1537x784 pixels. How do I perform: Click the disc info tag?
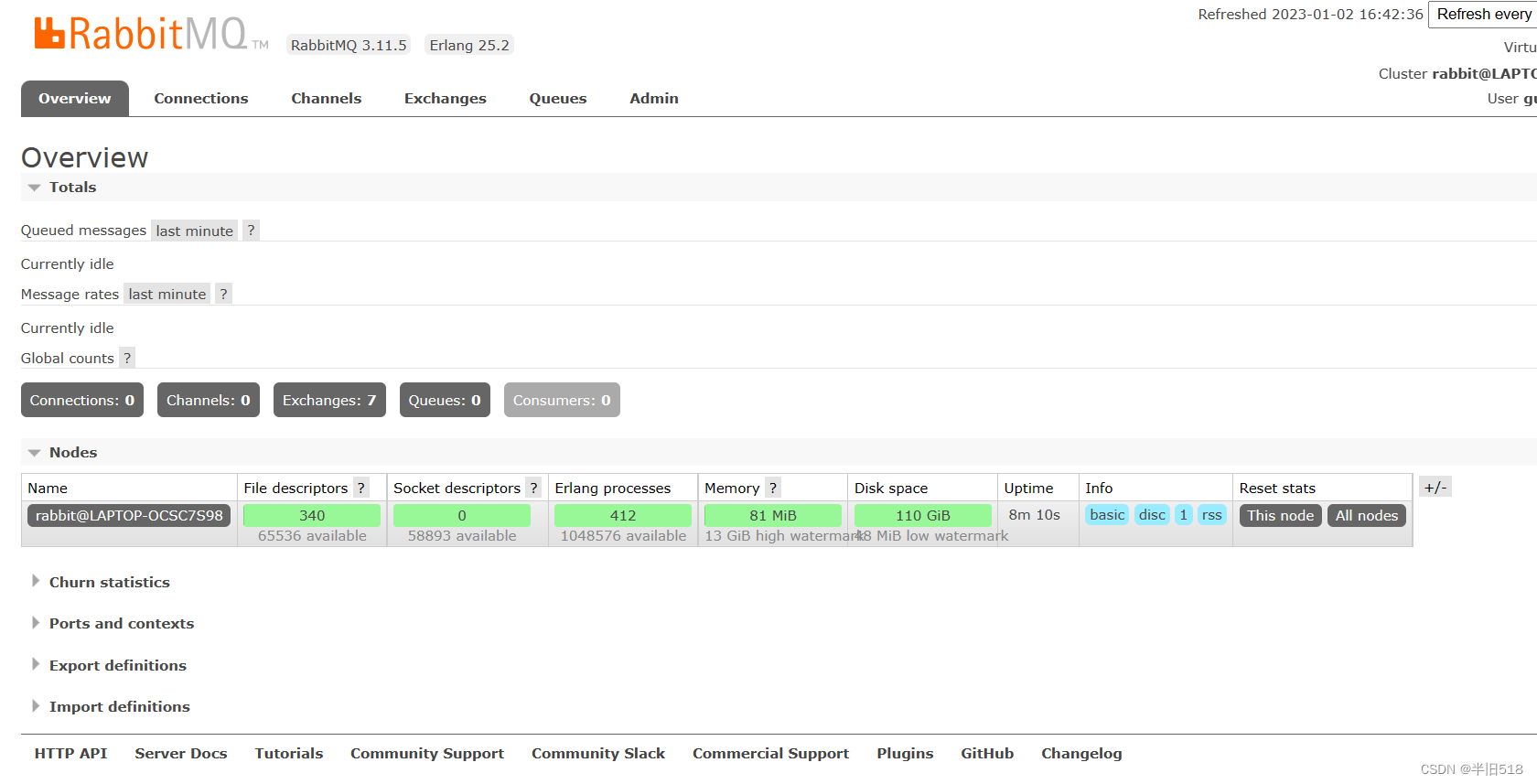pyautogui.click(x=1153, y=514)
